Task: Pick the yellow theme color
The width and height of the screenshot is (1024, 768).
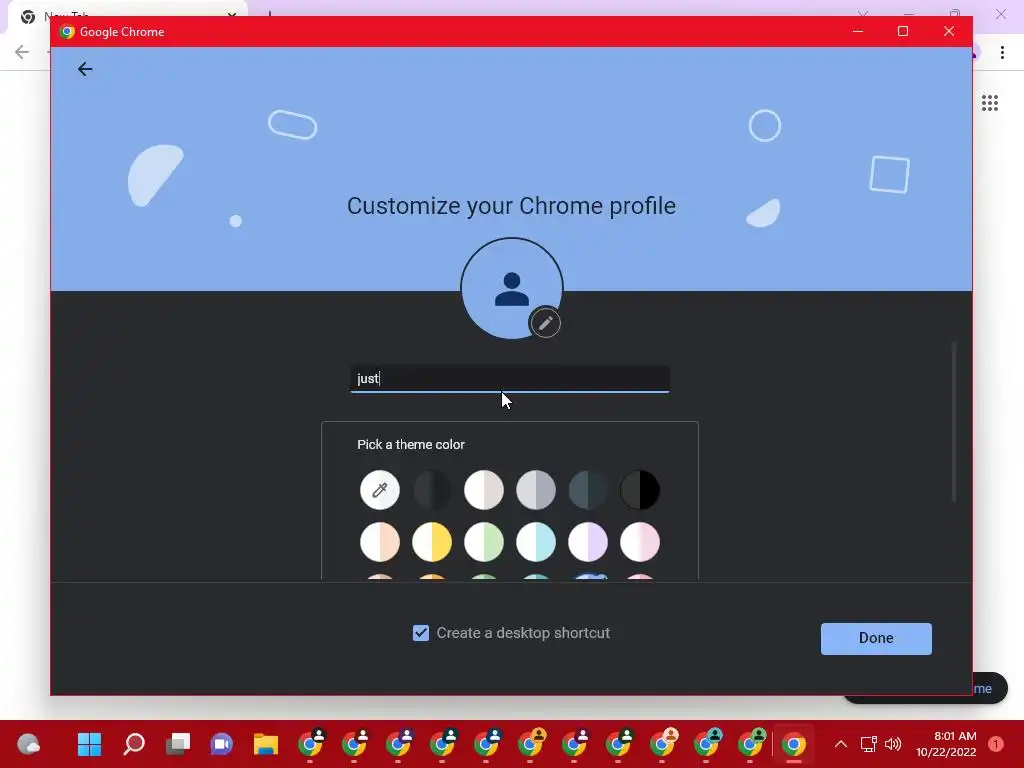Action: pyautogui.click(x=432, y=542)
